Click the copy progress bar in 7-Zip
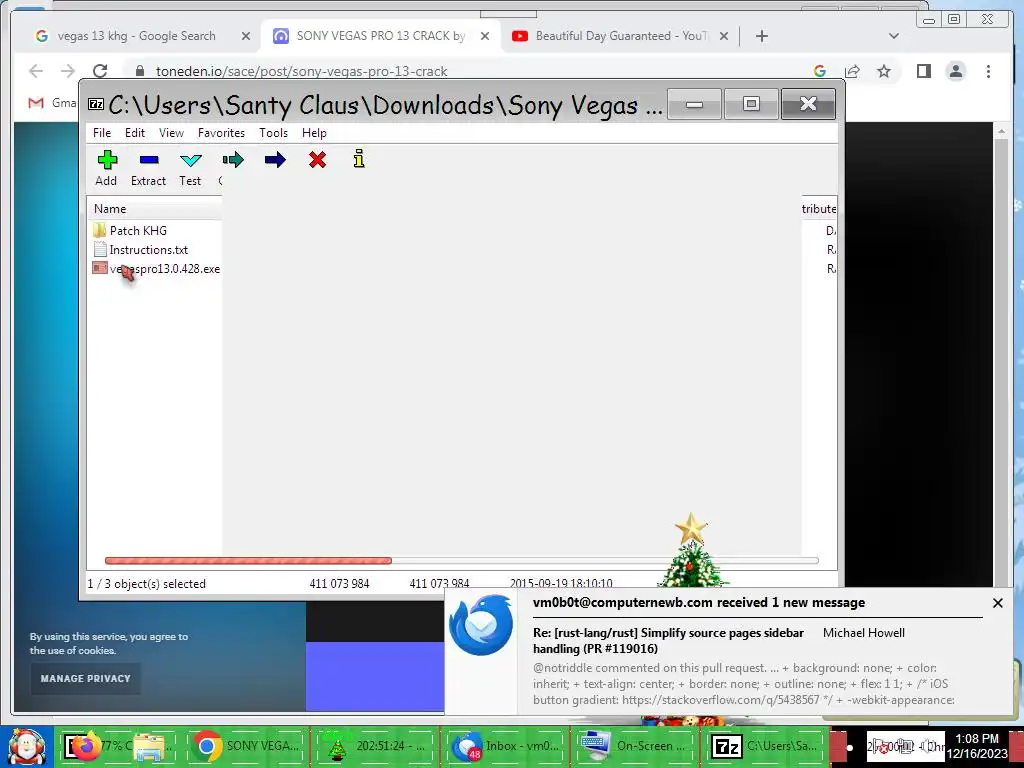This screenshot has height=768, width=1024. click(x=461, y=560)
